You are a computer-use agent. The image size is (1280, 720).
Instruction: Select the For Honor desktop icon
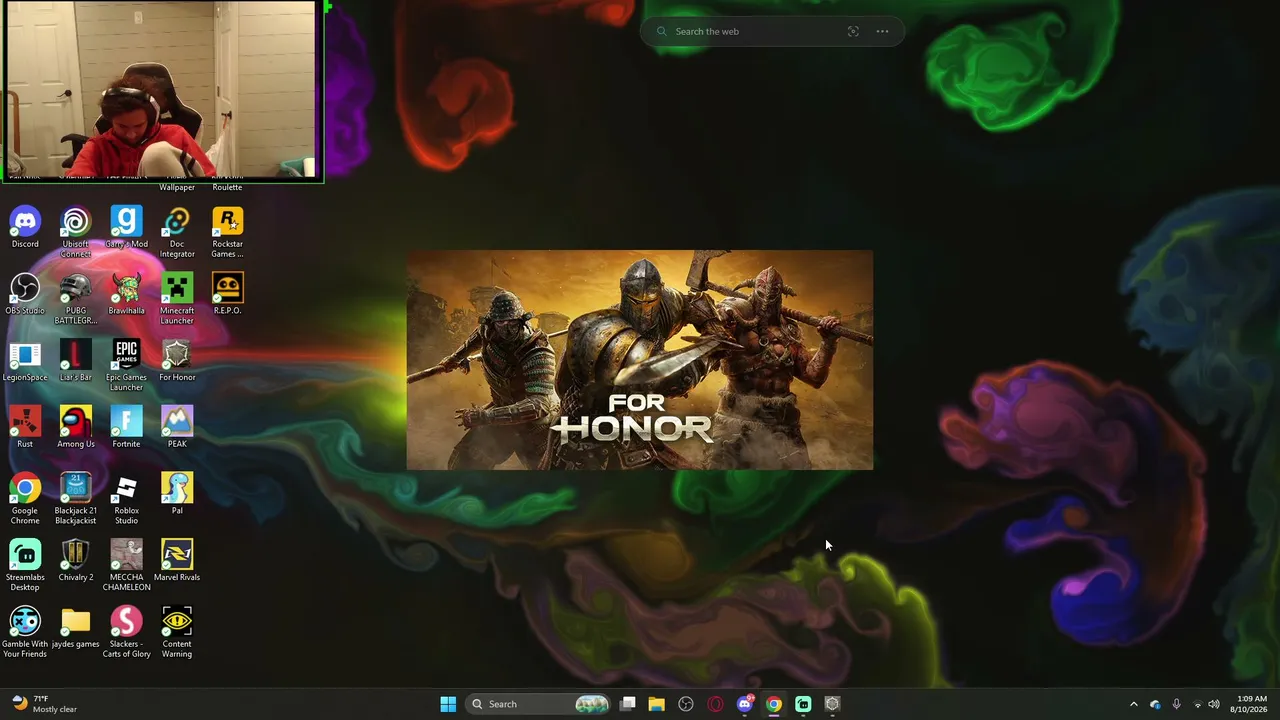point(177,361)
